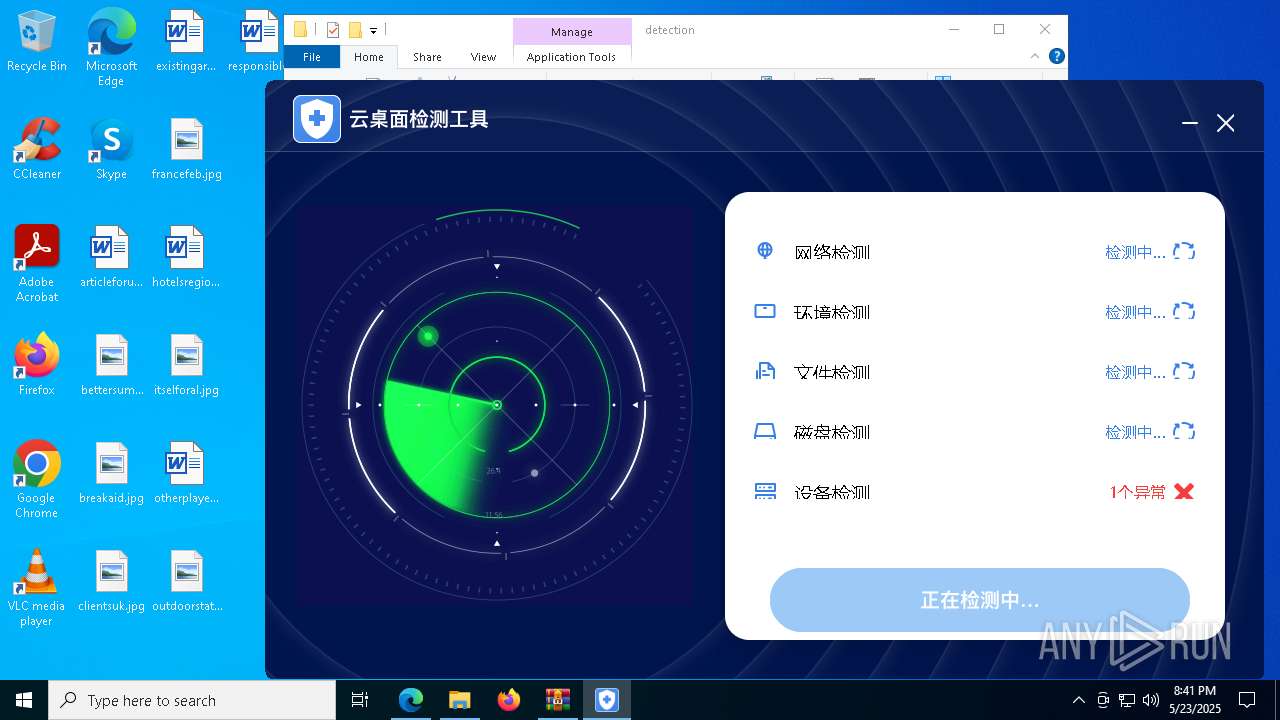Open File Explorer from taskbar
Image resolution: width=1280 pixels, height=720 pixels.
coord(459,700)
